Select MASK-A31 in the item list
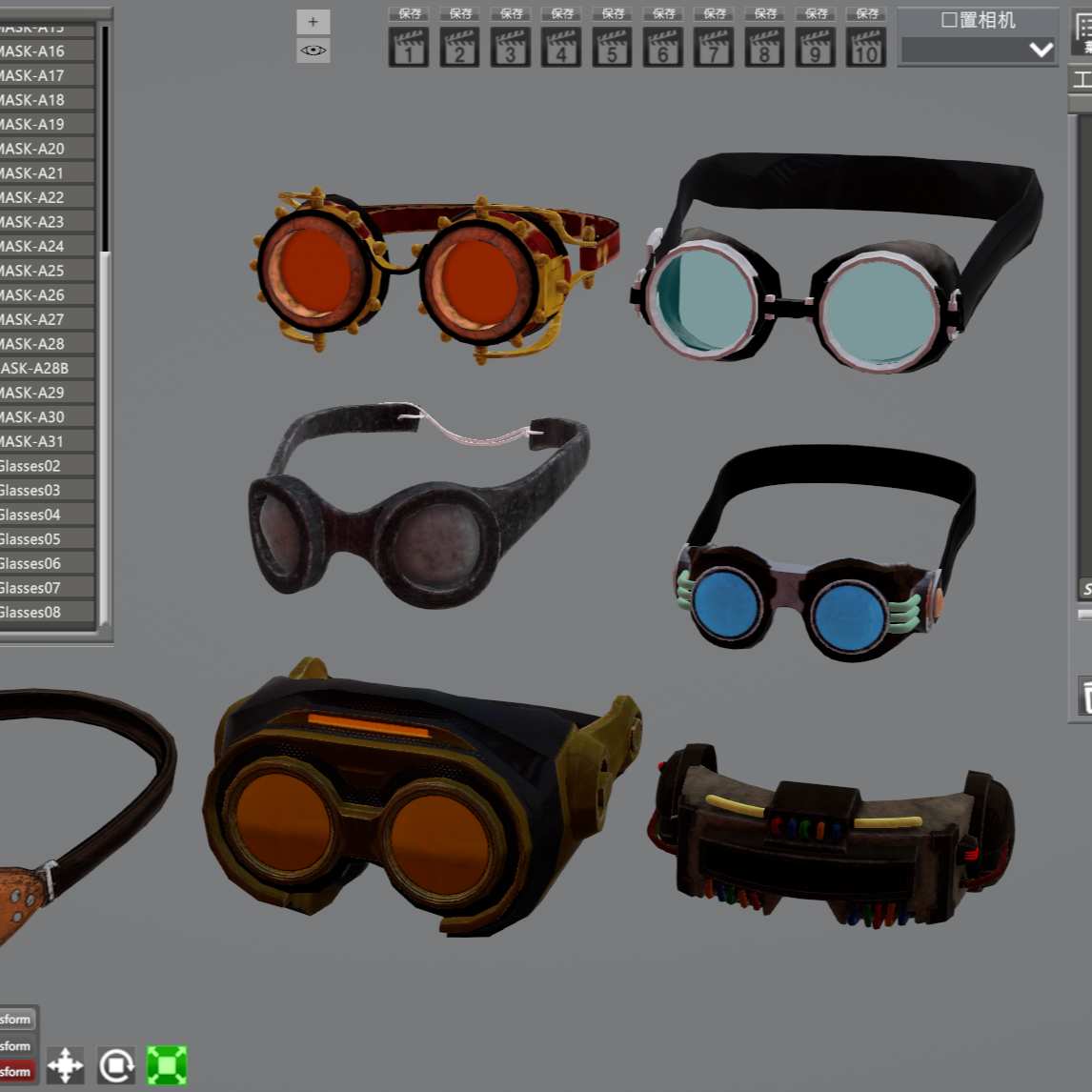Screen dimensions: 1092x1092 pyautogui.click(x=47, y=441)
